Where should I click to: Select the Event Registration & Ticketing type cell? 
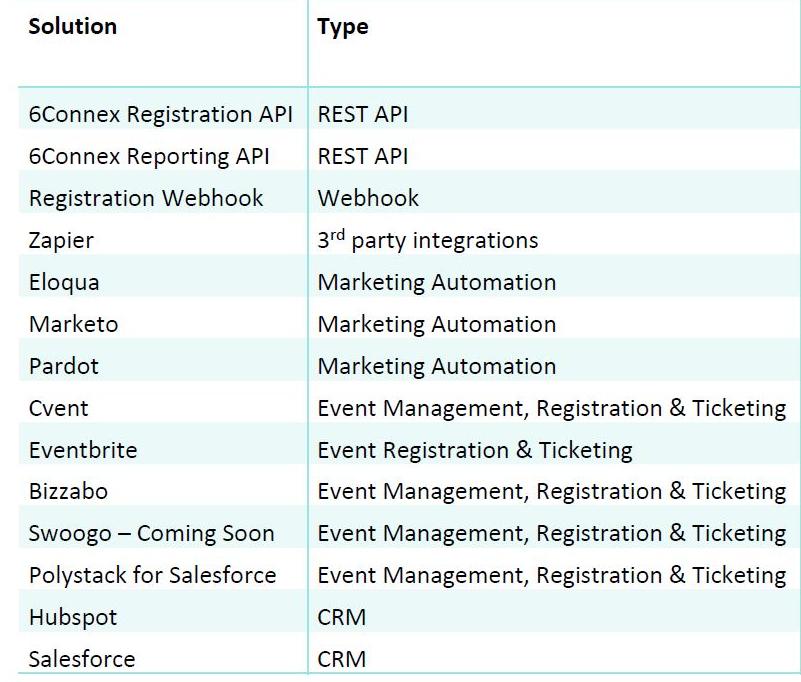475,450
